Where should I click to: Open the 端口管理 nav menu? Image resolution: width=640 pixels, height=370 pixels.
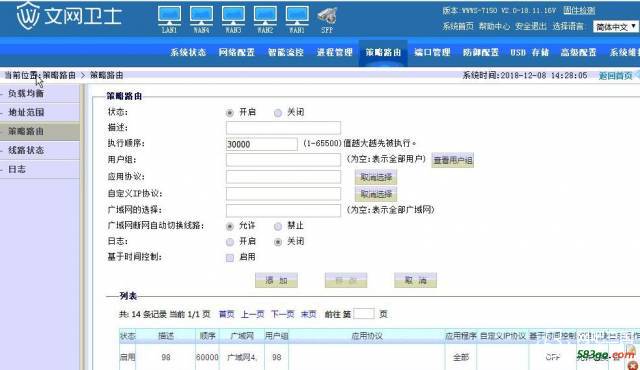point(432,52)
